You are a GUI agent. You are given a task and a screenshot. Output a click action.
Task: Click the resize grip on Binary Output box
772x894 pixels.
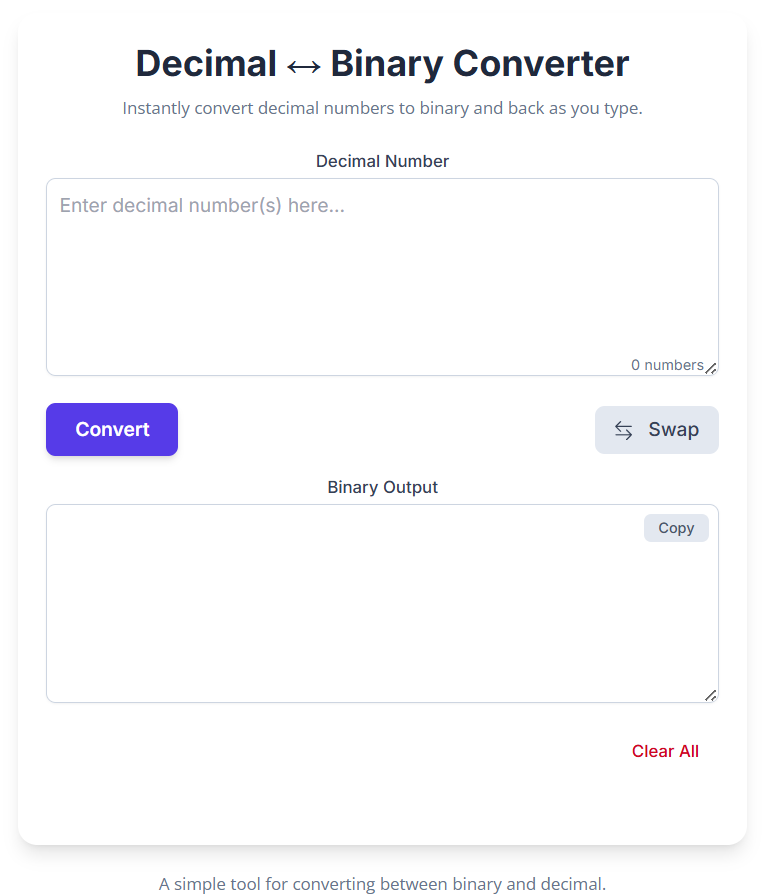[711, 695]
